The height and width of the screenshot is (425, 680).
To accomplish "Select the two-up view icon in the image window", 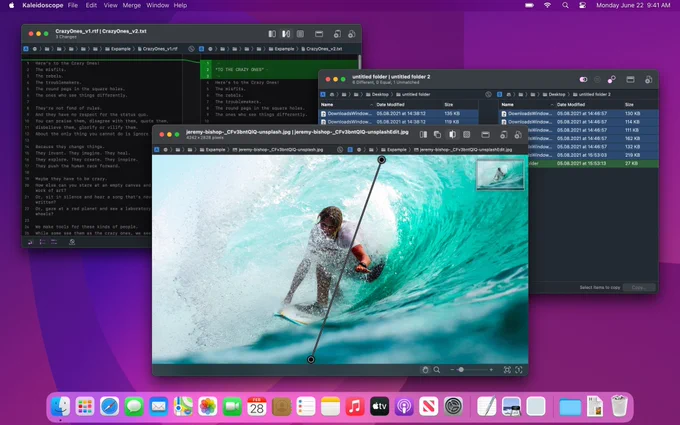I will (423, 135).
